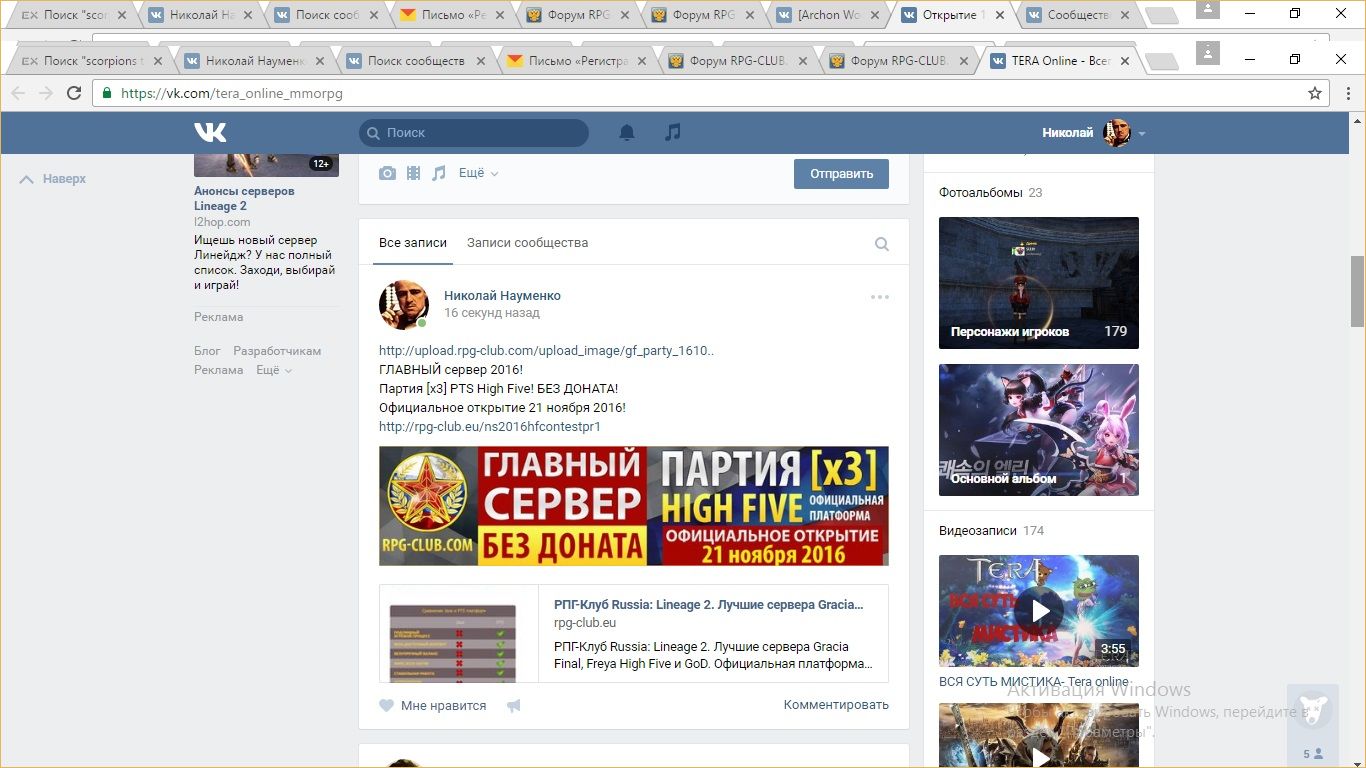Click the VK Поиск search field

point(474,133)
